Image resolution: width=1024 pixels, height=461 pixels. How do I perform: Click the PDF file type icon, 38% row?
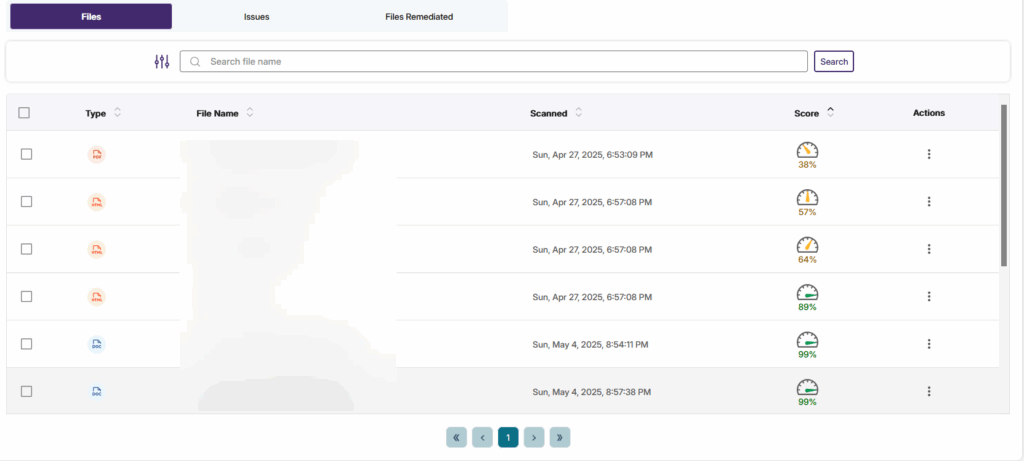tap(97, 155)
